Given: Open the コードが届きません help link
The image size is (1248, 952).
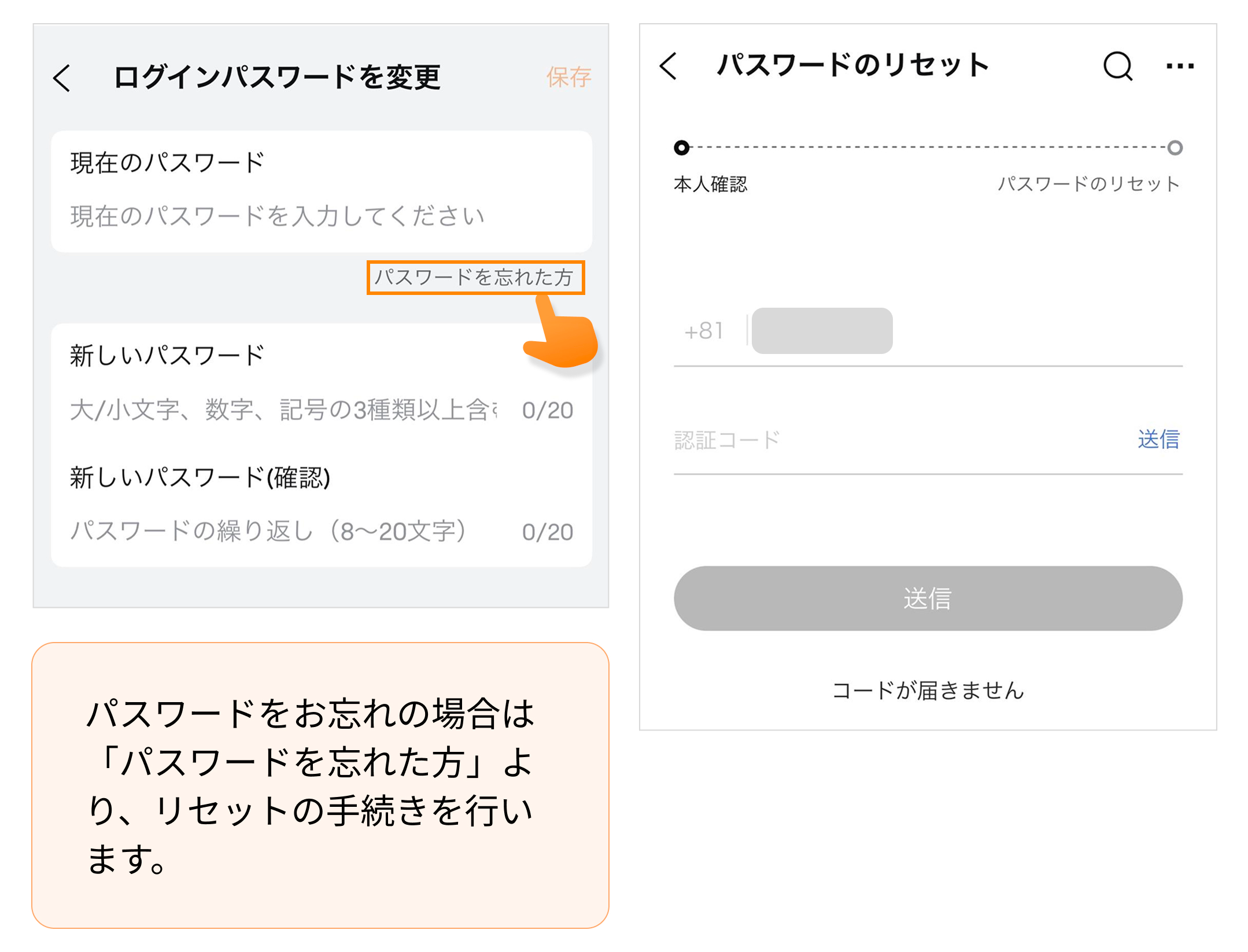Looking at the screenshot, I should 928,691.
